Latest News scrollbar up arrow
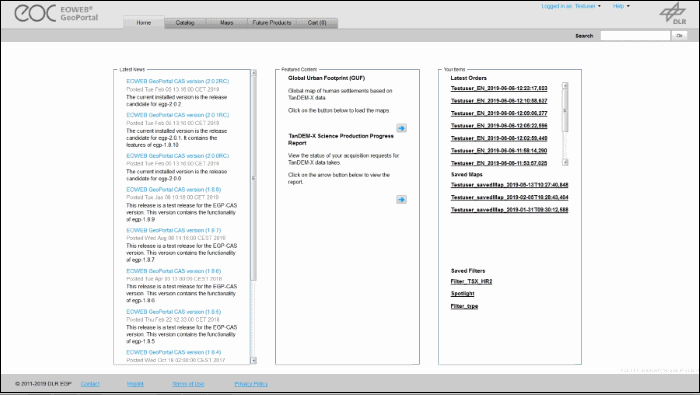 pos(254,73)
